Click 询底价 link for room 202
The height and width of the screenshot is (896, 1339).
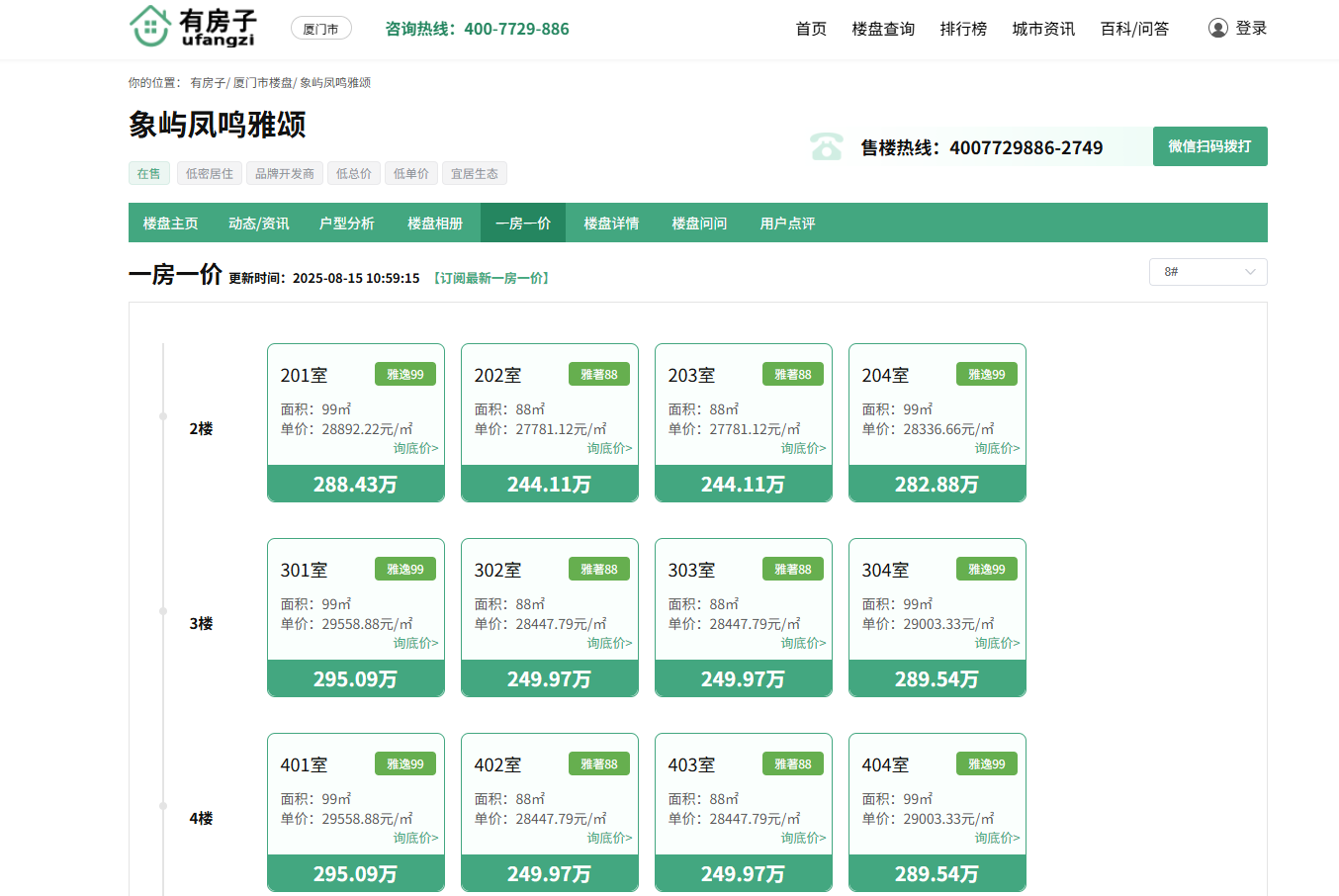pos(610,449)
